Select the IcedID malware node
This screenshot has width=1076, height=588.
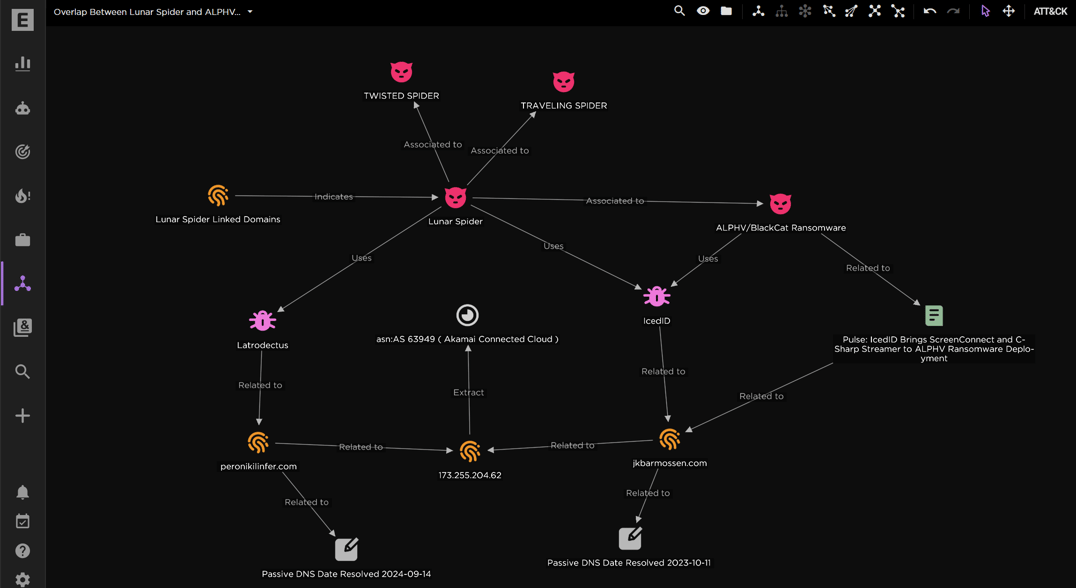656,297
